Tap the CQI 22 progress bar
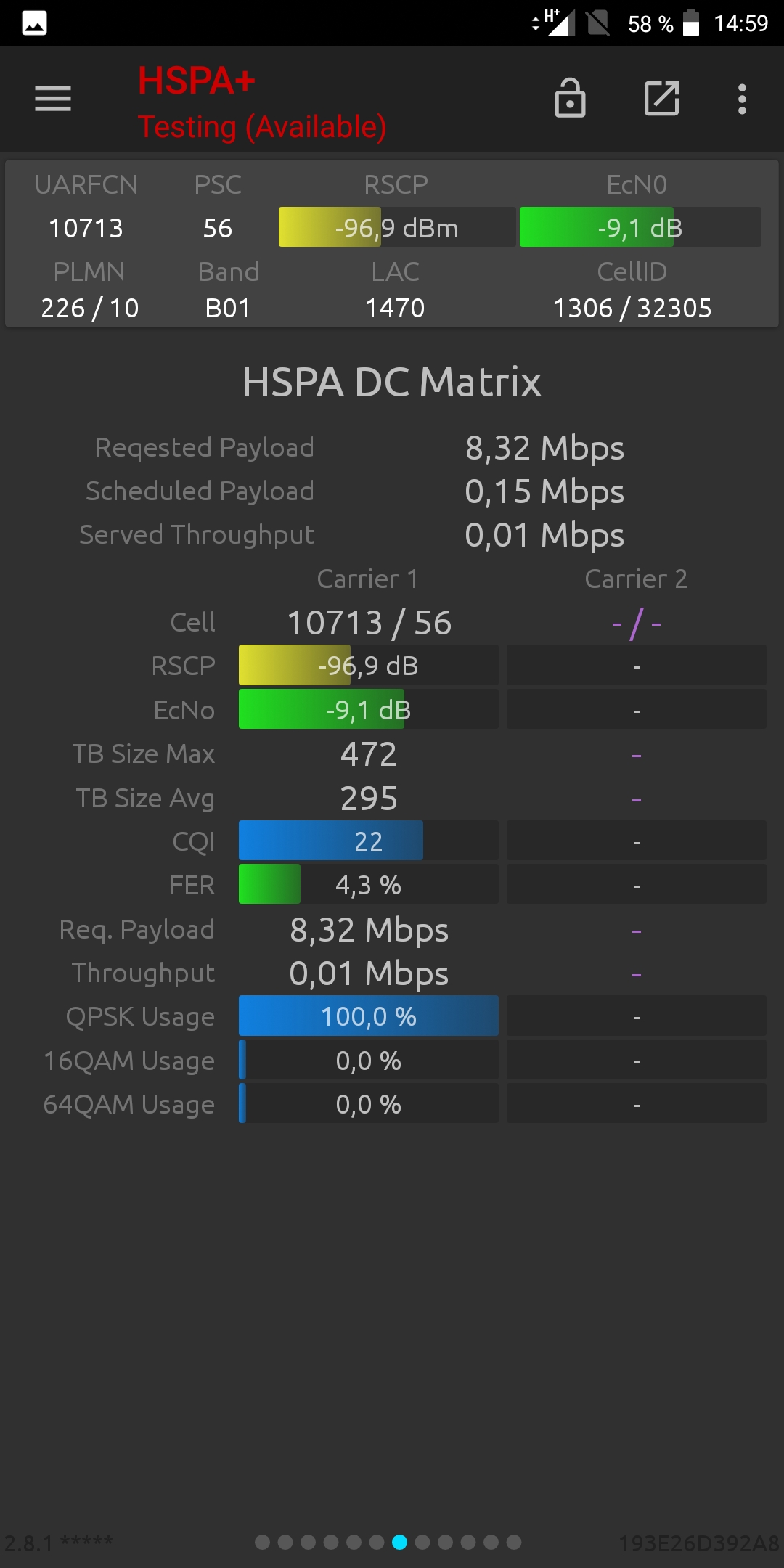 click(x=369, y=841)
